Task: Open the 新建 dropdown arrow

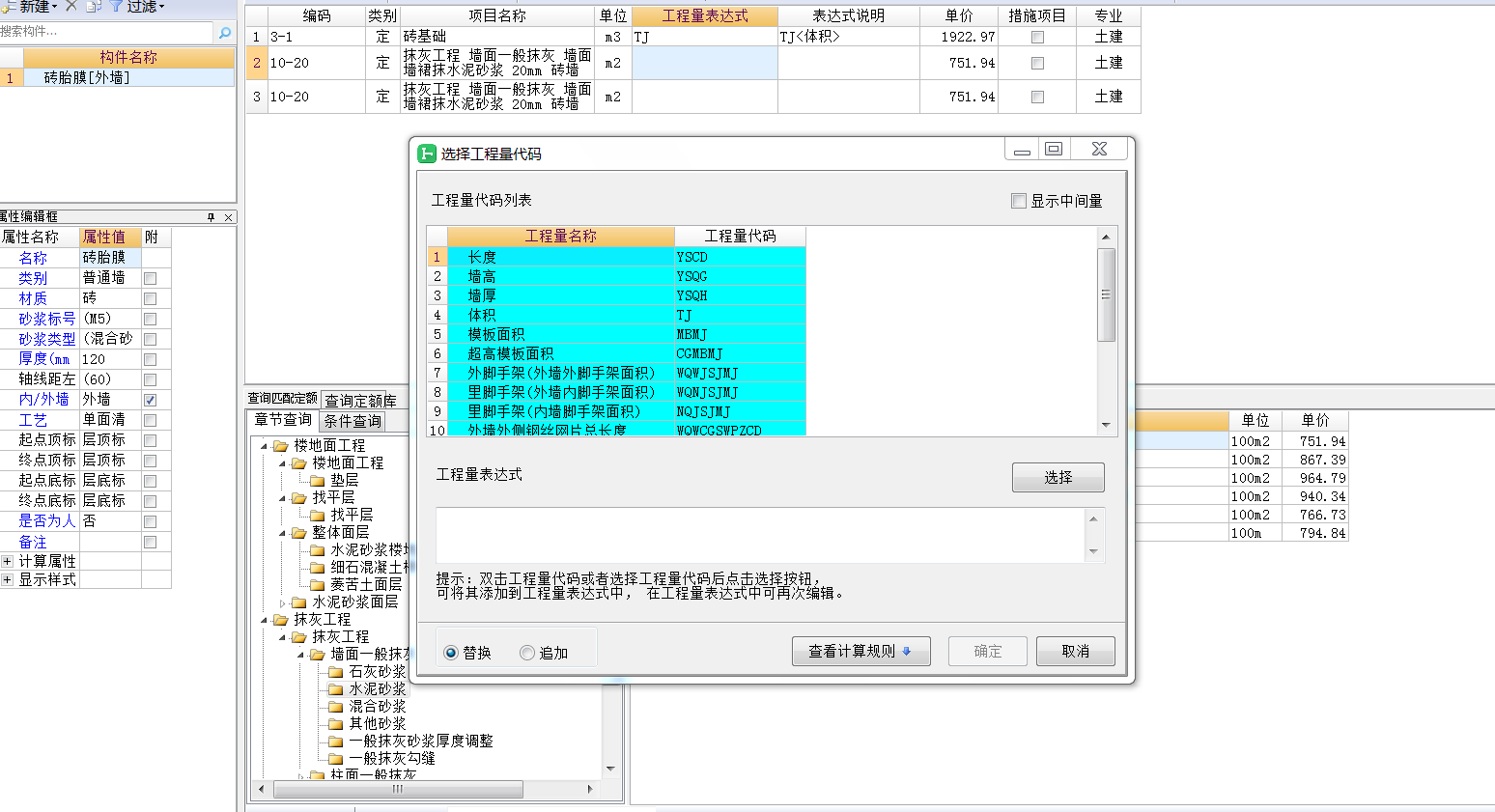Action: click(55, 7)
